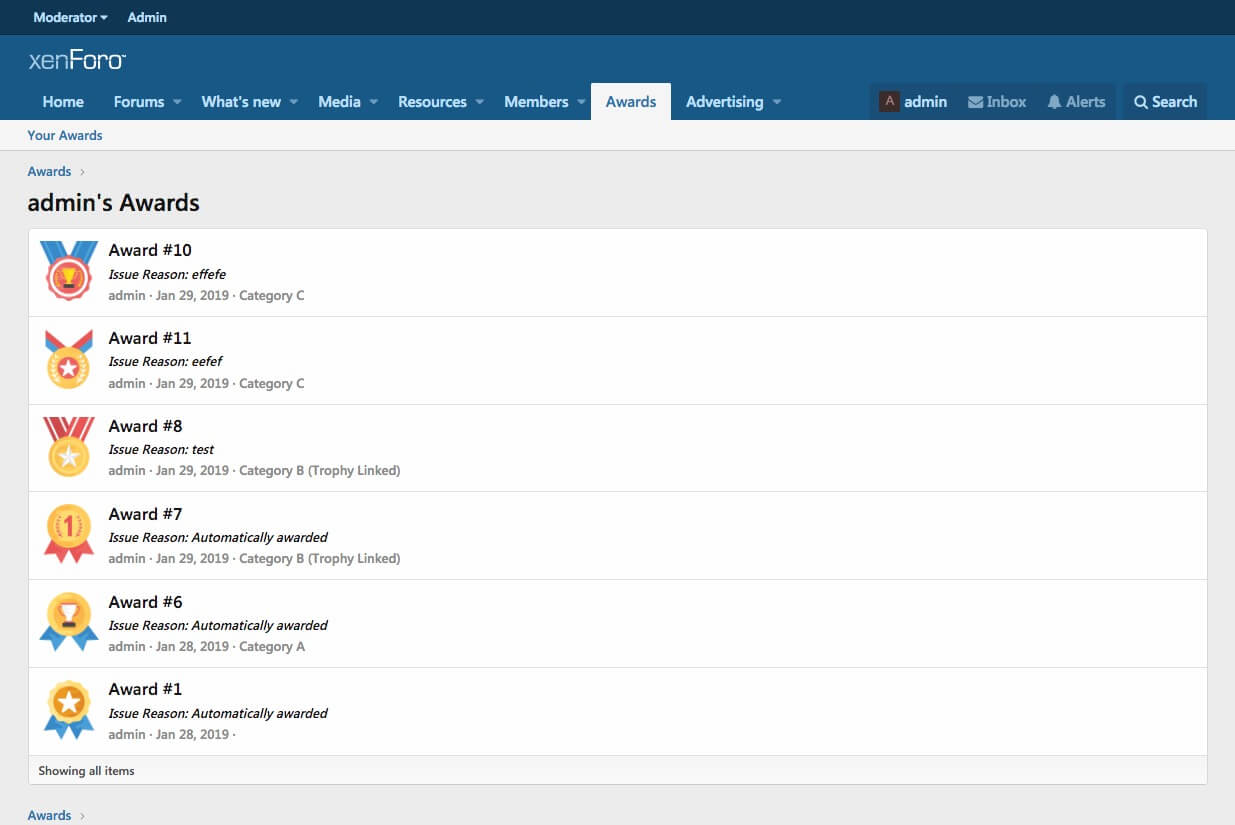Click the xenForo logo
1235x825 pixels.
(x=77, y=61)
